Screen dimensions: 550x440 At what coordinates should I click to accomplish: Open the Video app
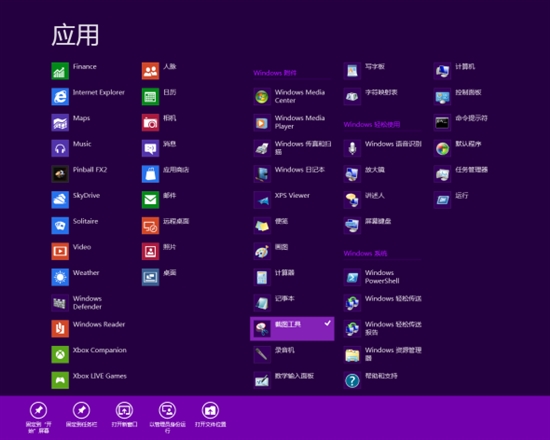coord(72,251)
